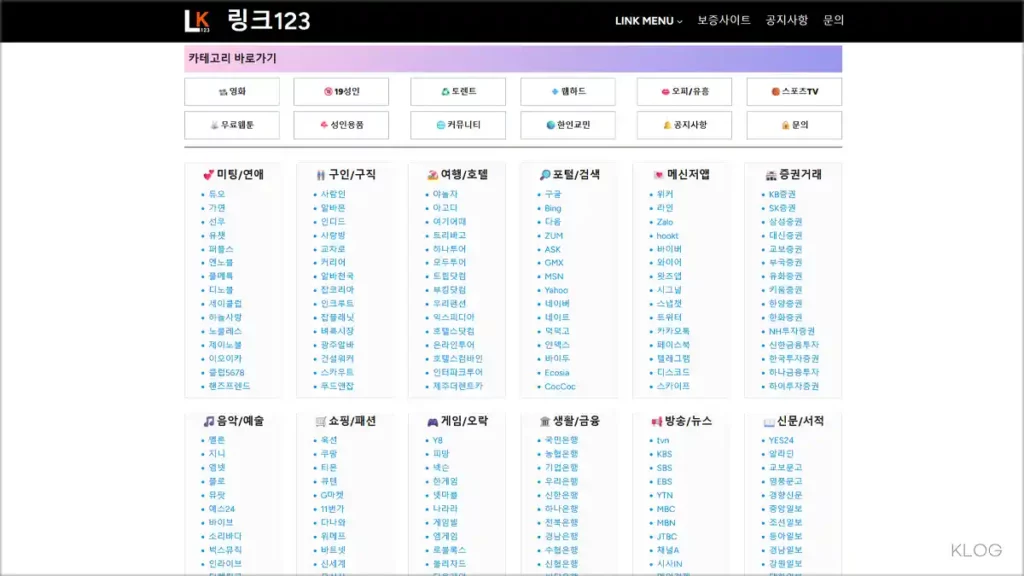Open the Bing link under 포털/검색
Viewport: 1024px width, 576px height.
[x=552, y=208]
